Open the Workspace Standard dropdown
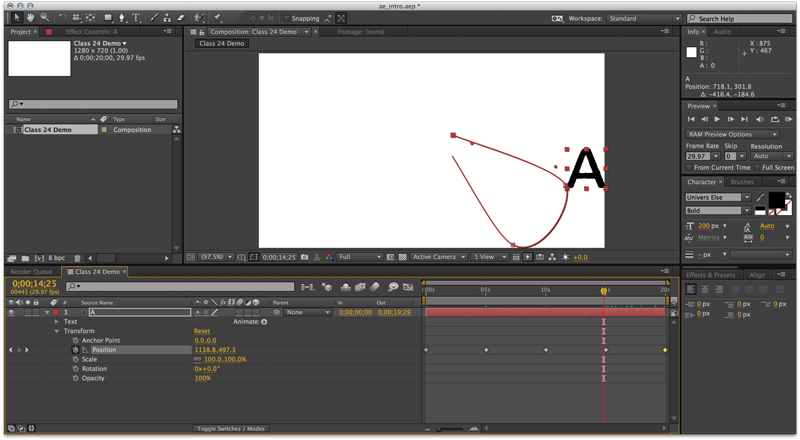Image resolution: width=800 pixels, height=440 pixels. pos(644,18)
